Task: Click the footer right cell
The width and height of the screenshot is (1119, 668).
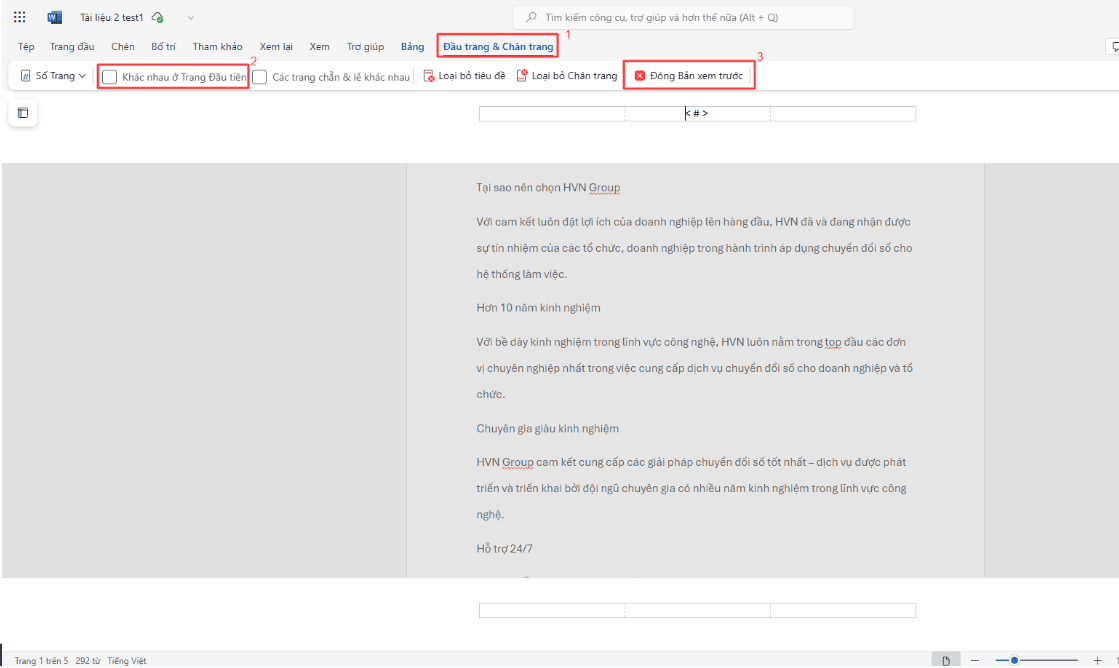Action: click(x=843, y=610)
